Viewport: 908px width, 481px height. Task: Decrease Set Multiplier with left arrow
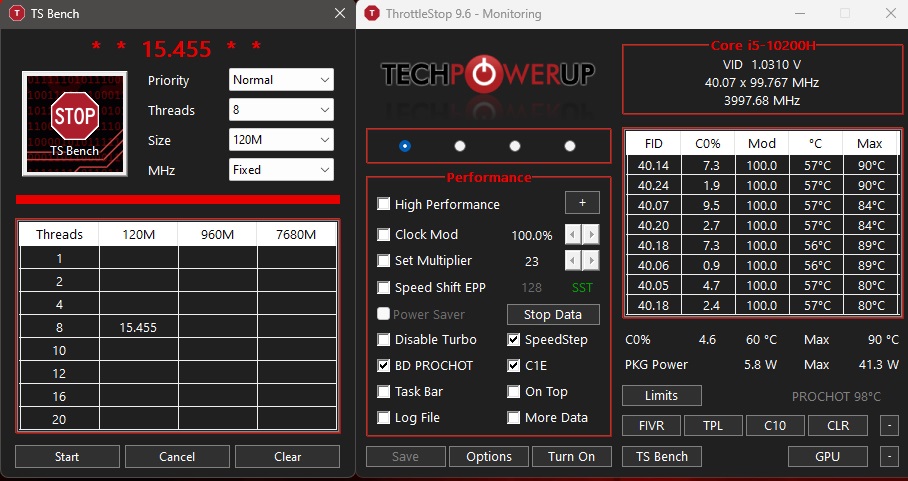(573, 260)
